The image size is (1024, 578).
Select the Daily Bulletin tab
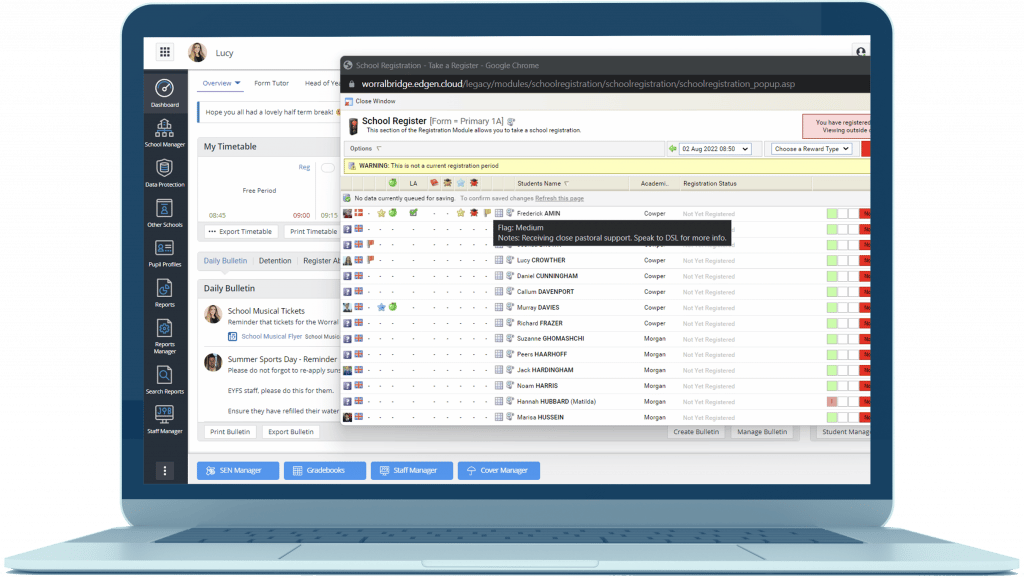pyautogui.click(x=225, y=261)
